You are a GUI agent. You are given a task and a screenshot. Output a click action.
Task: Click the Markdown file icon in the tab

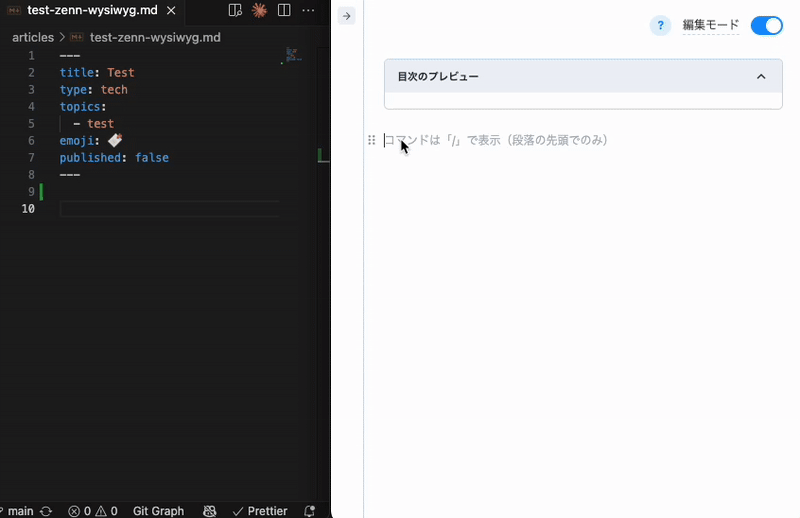point(14,10)
